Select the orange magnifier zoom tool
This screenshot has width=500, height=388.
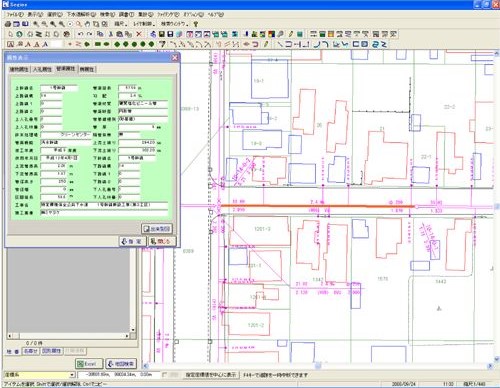click(79, 24)
